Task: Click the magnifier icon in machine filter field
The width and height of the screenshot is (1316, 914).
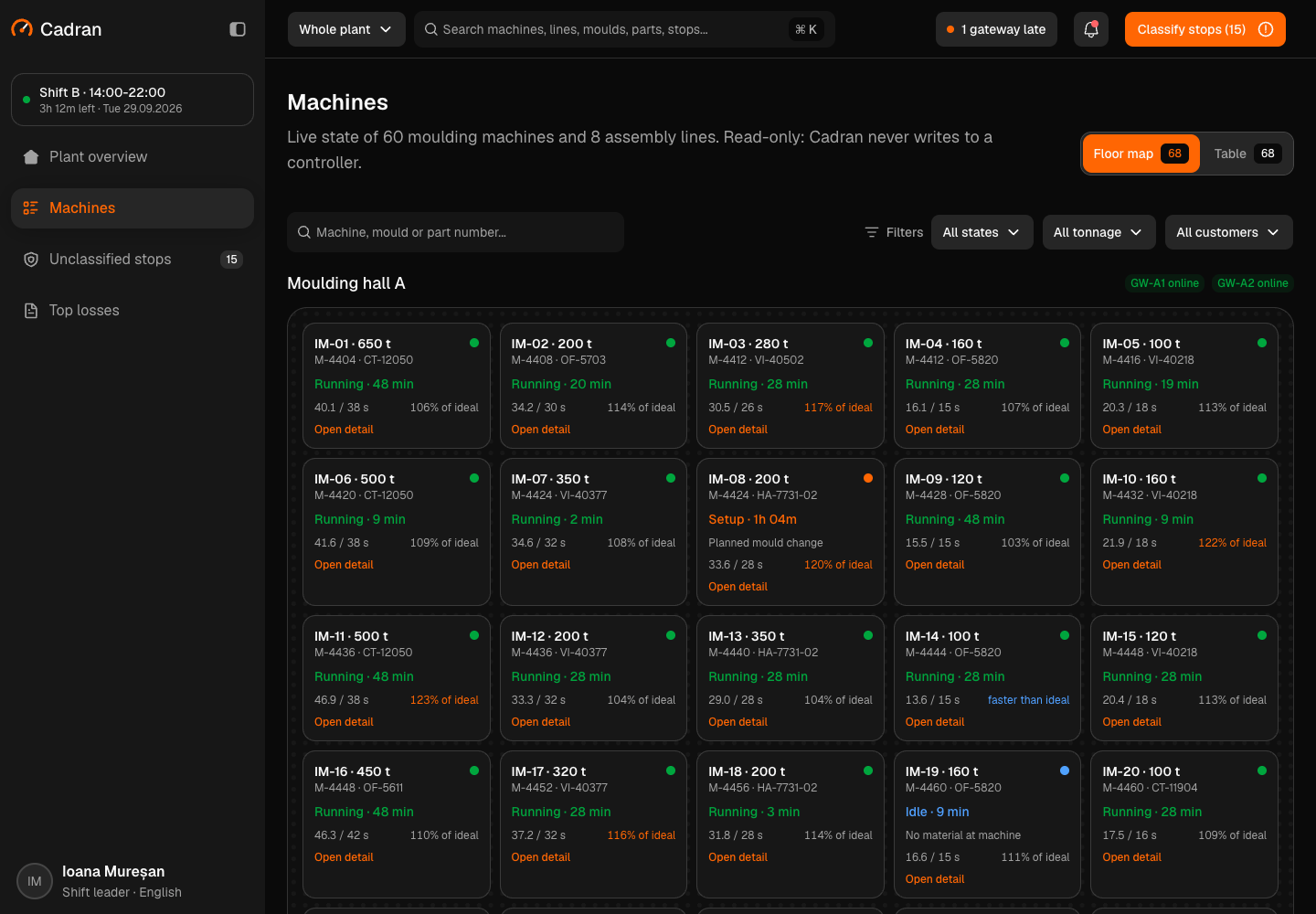Action: click(304, 233)
